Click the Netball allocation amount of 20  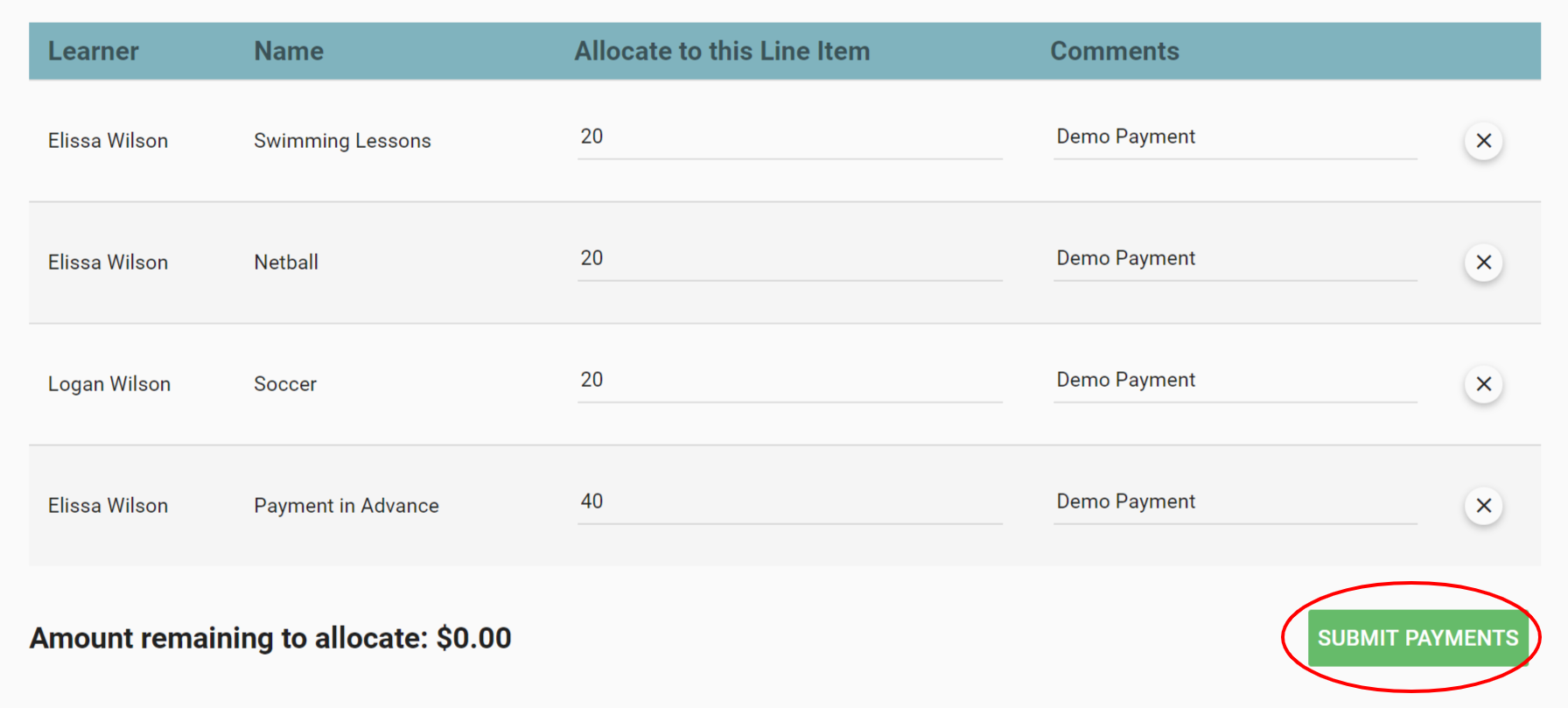coord(787,260)
